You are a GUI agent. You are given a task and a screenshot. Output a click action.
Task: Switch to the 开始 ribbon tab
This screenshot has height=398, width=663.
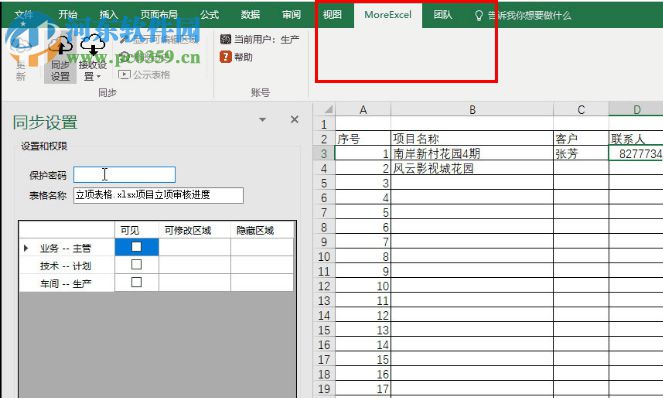68,15
